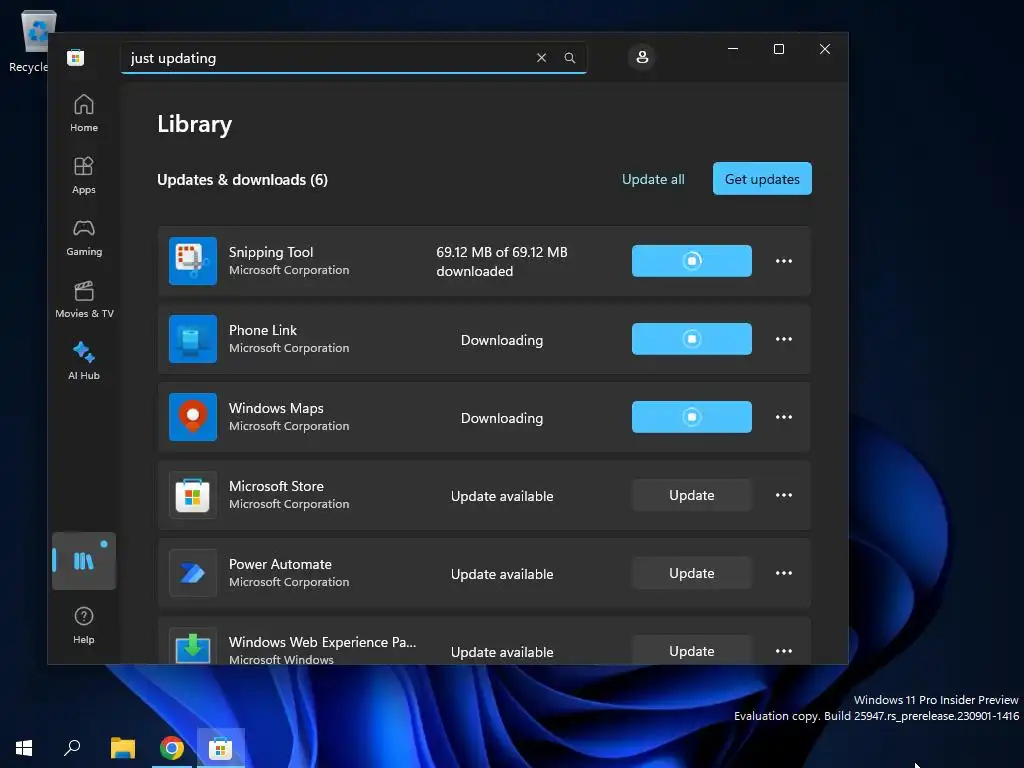1024x768 pixels.
Task: Open Help in the sidebar
Action: (84, 625)
